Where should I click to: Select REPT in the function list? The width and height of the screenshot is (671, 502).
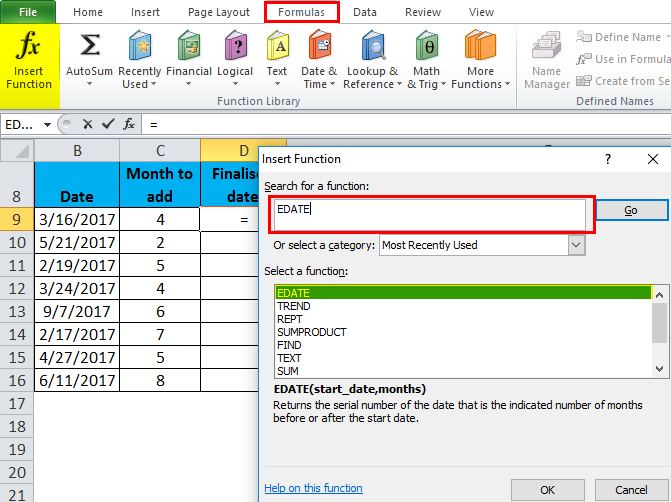click(463, 319)
